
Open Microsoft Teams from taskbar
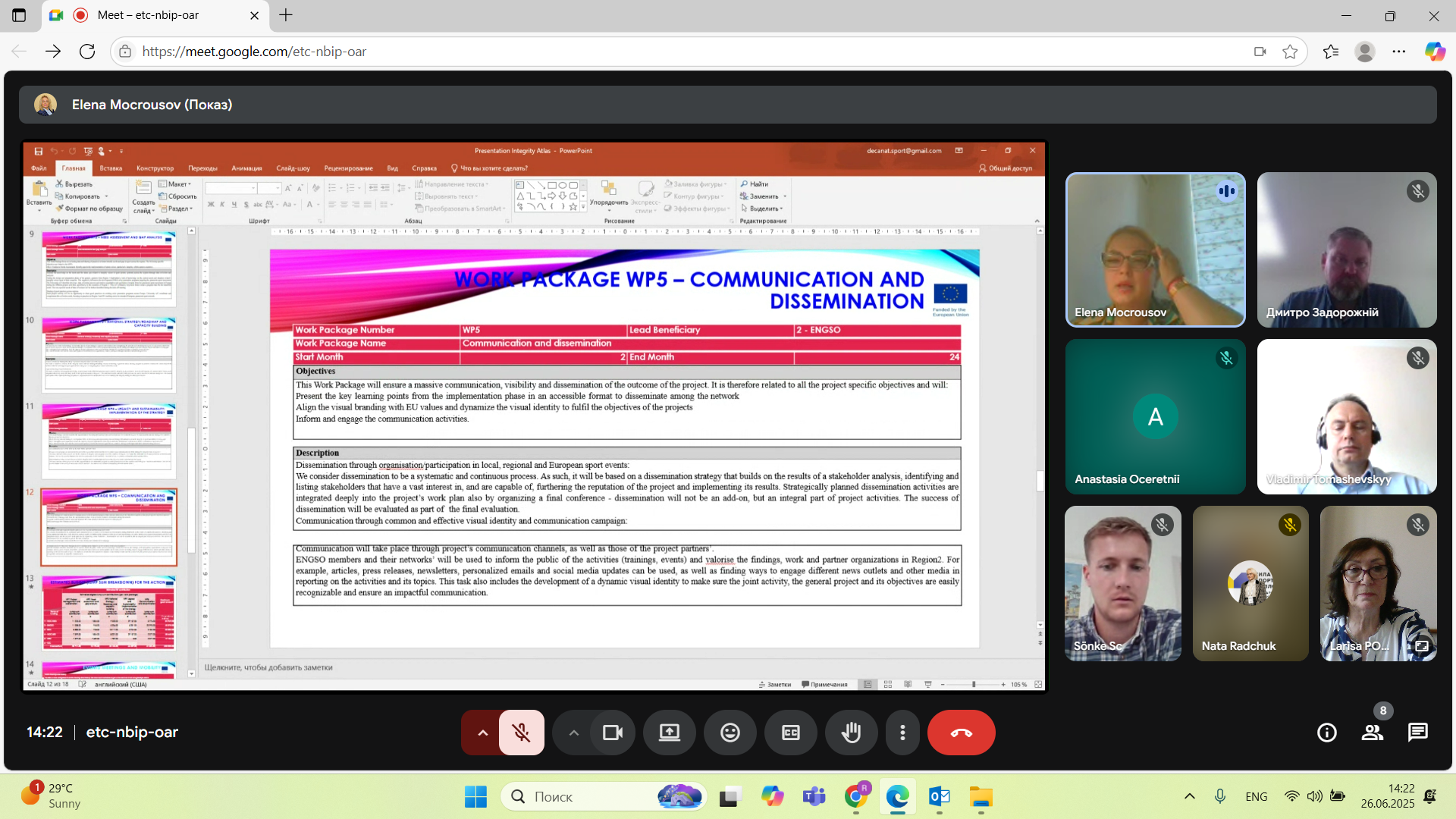click(x=814, y=797)
